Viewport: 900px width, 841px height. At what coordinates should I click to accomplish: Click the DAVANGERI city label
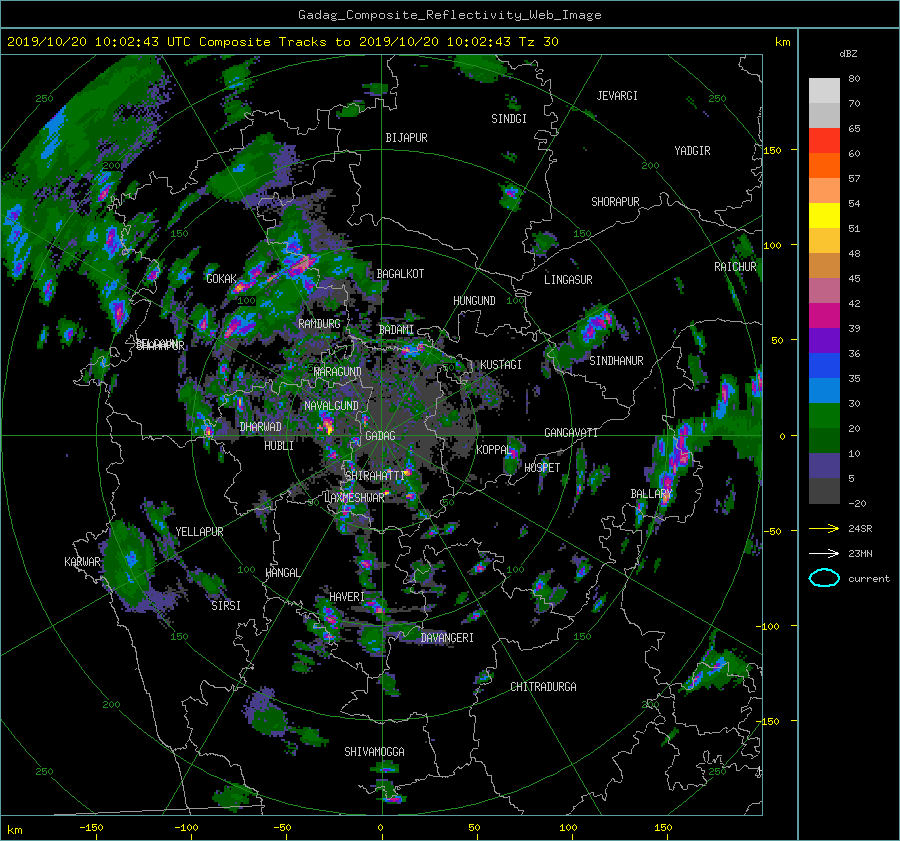tap(447, 638)
